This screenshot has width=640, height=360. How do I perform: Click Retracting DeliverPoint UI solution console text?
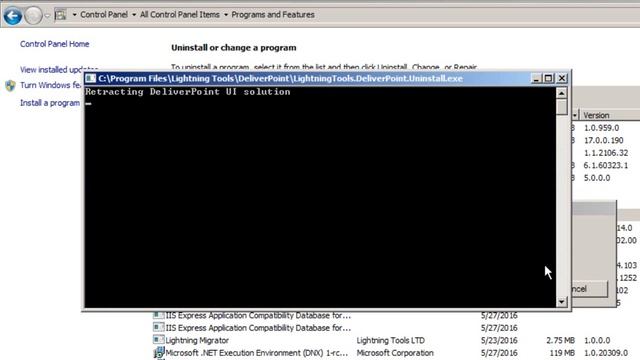point(188,92)
